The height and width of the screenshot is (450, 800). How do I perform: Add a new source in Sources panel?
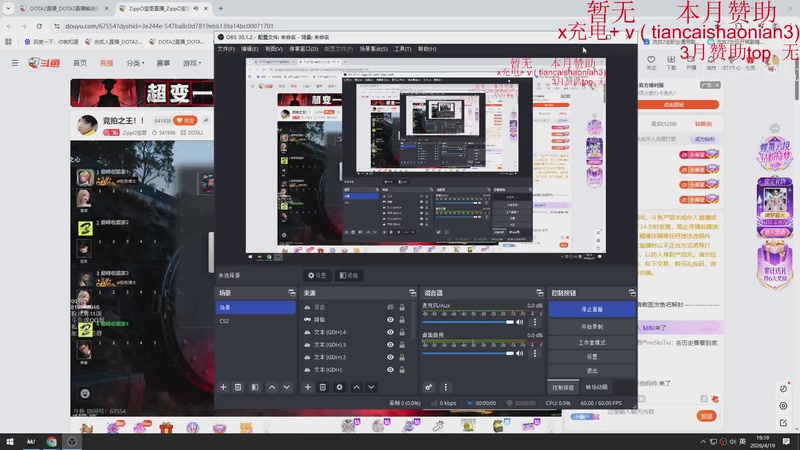click(x=308, y=387)
